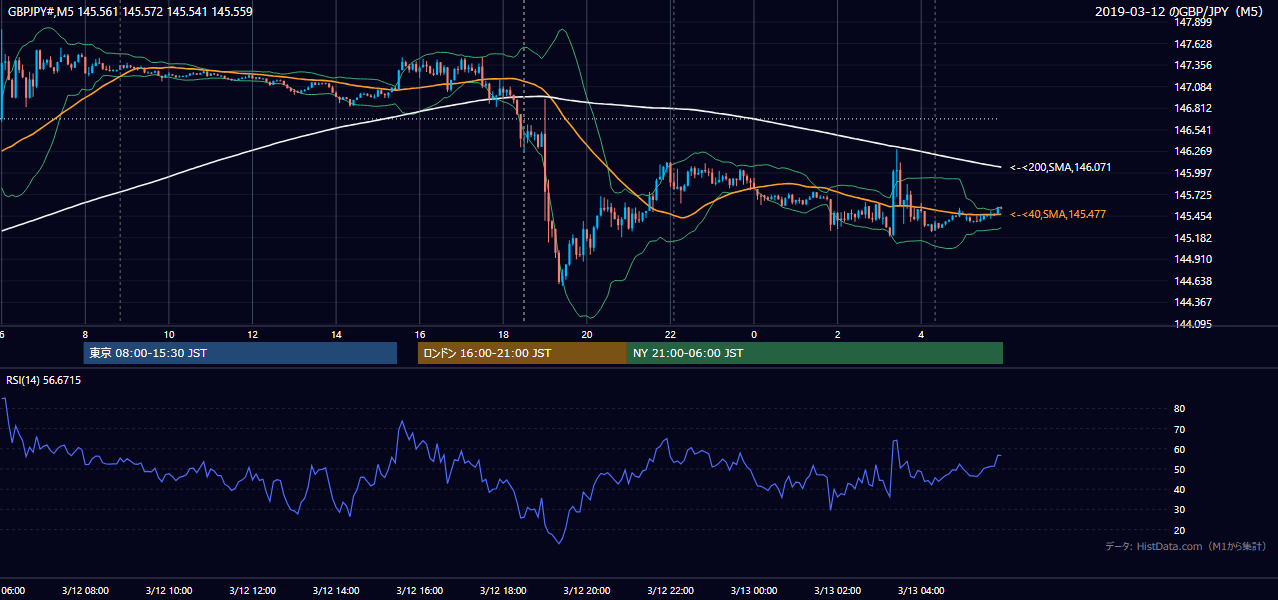This screenshot has height=600, width=1278.
Task: Click the RSI(14) 56.6715 indicator label
Action: (44, 381)
